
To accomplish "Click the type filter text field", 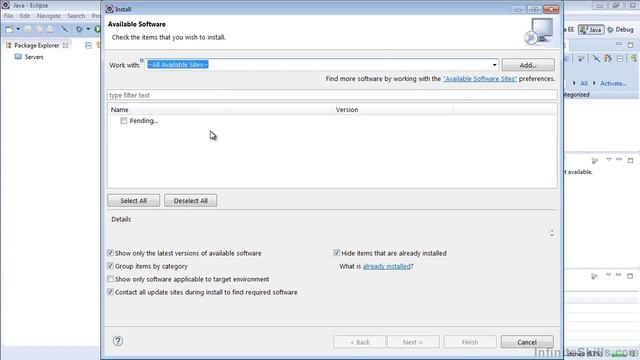I will (332, 95).
